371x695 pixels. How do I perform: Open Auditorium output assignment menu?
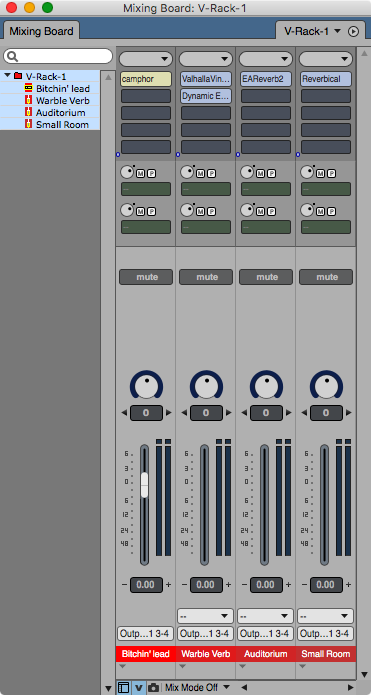265,634
